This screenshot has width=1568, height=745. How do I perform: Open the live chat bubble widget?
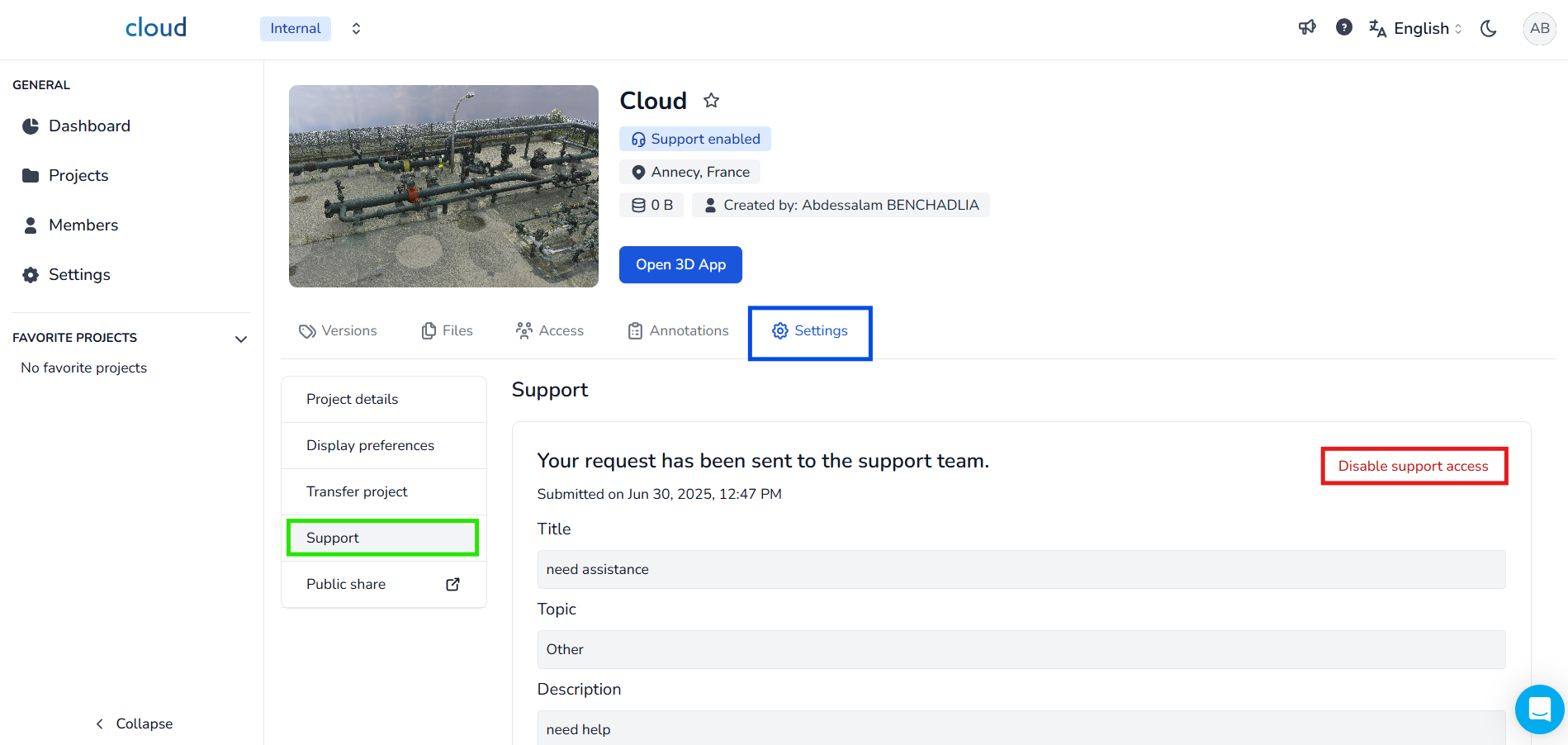pyautogui.click(x=1539, y=709)
